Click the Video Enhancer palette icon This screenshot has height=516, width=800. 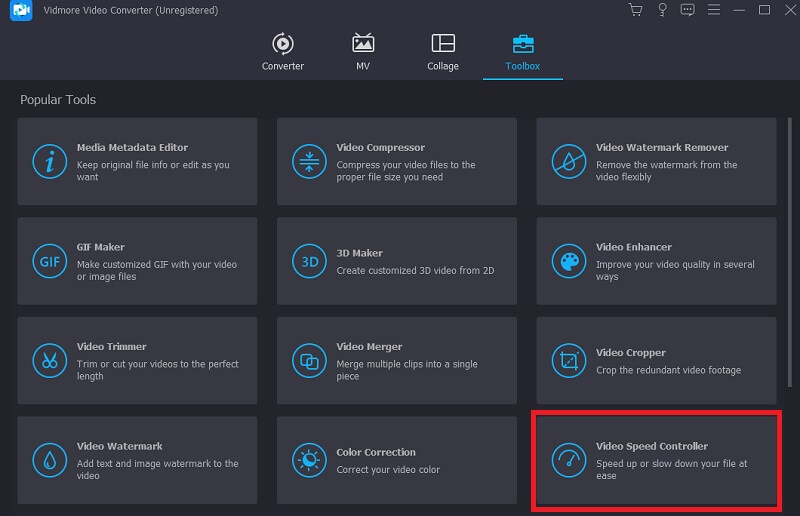click(569, 261)
